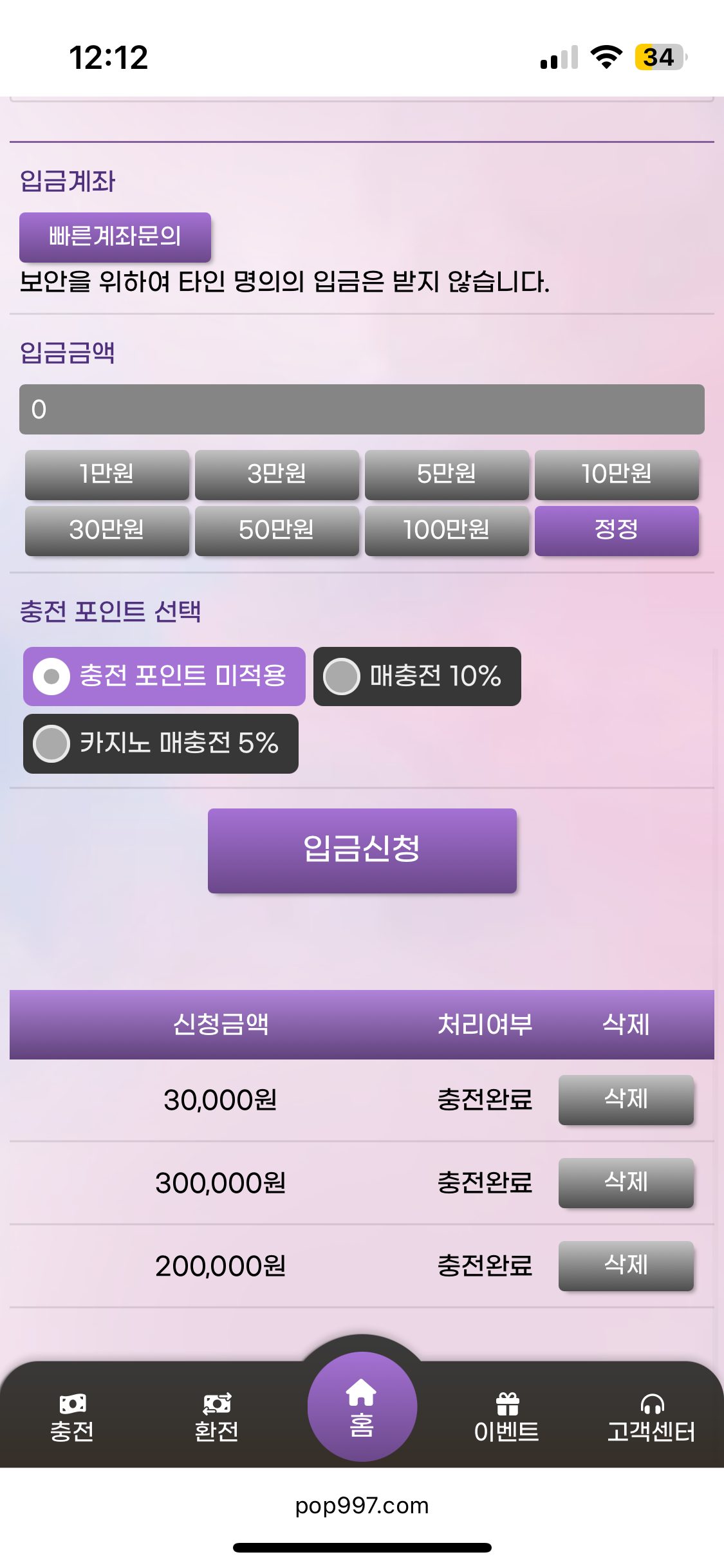
Task: Tap the battery indicator icon
Action: pos(660,57)
